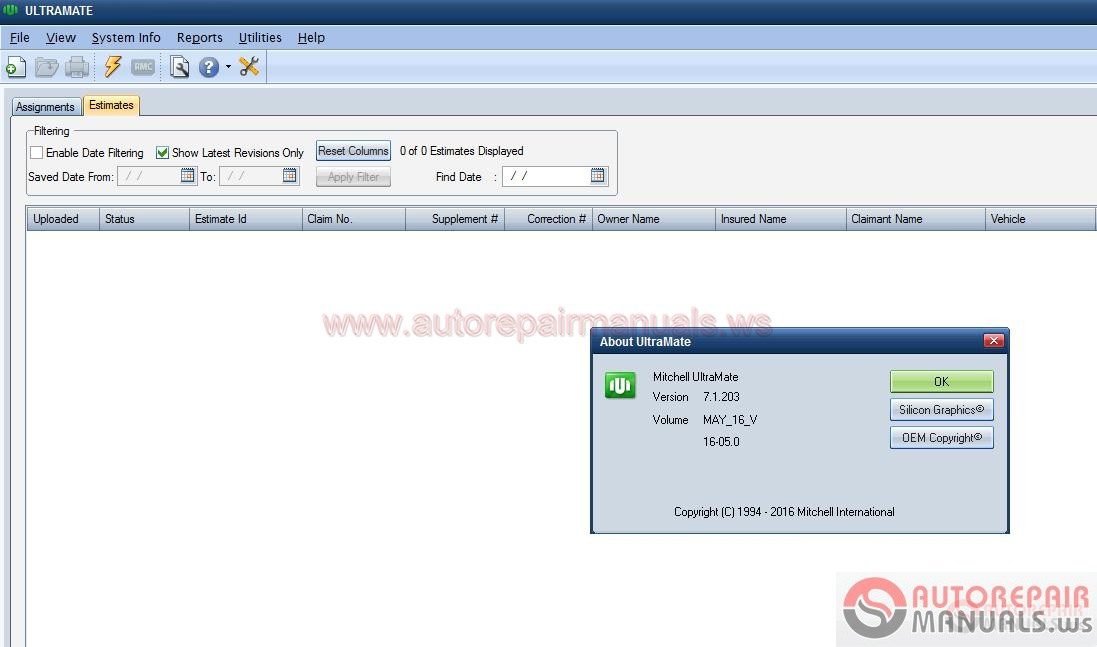This screenshot has width=1097, height=647.
Task: Click the volume text MAY_16_V
Action: point(730,420)
